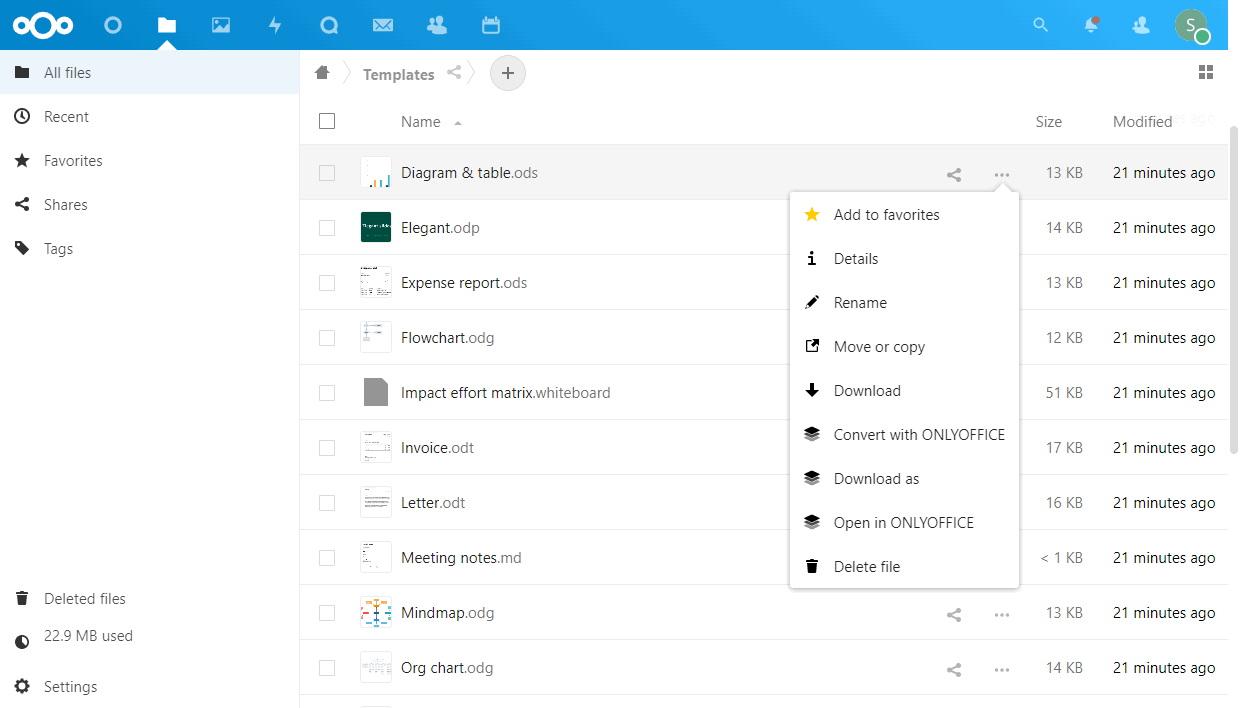Screen dimensions: 1240x708
Task: Open the Activity lightning bolt icon
Action: pos(275,25)
